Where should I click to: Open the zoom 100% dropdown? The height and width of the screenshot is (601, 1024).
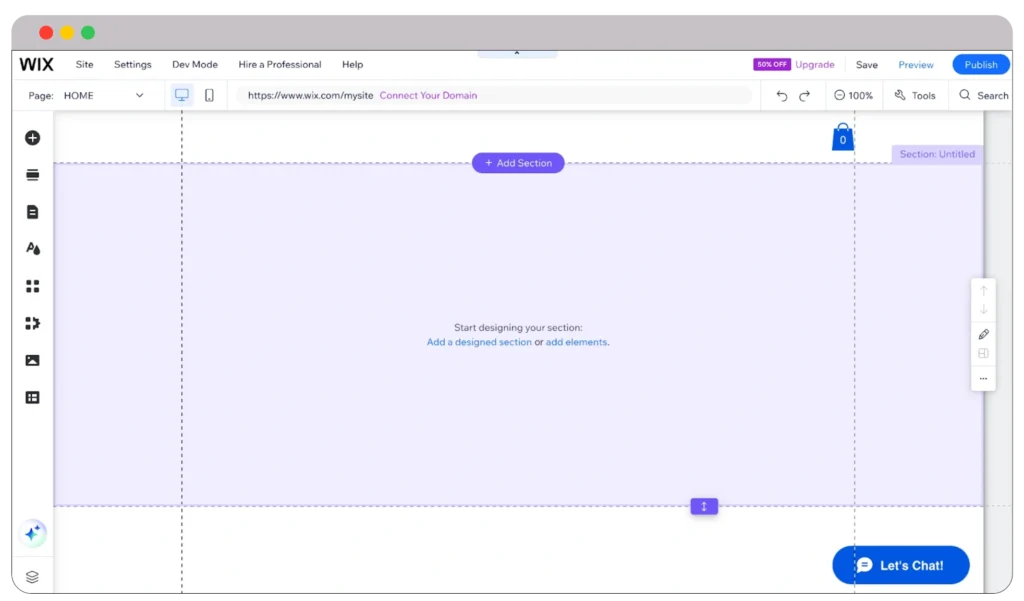pyautogui.click(x=854, y=95)
